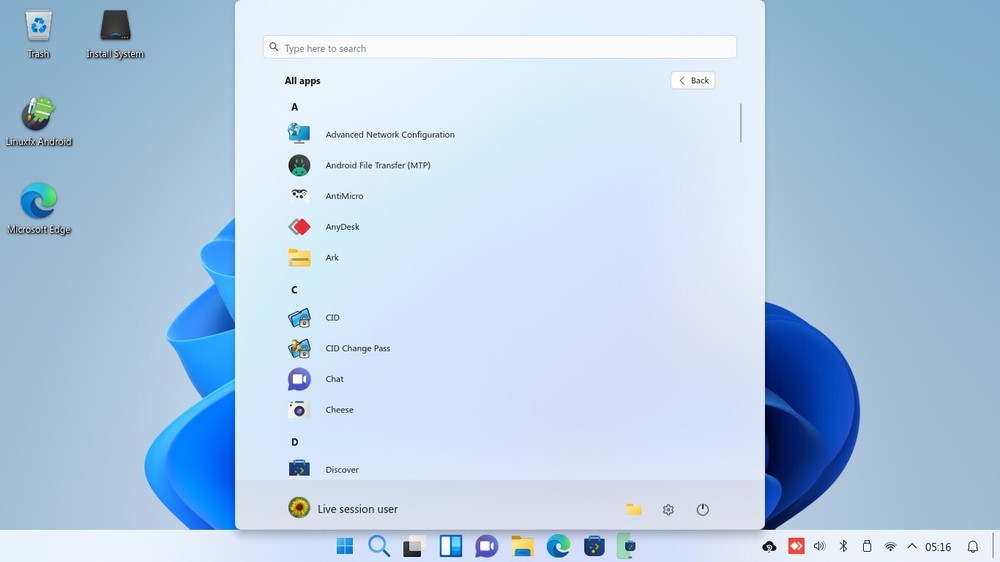The height and width of the screenshot is (562, 1000).
Task: Open Discover software store entry
Action: (341, 470)
